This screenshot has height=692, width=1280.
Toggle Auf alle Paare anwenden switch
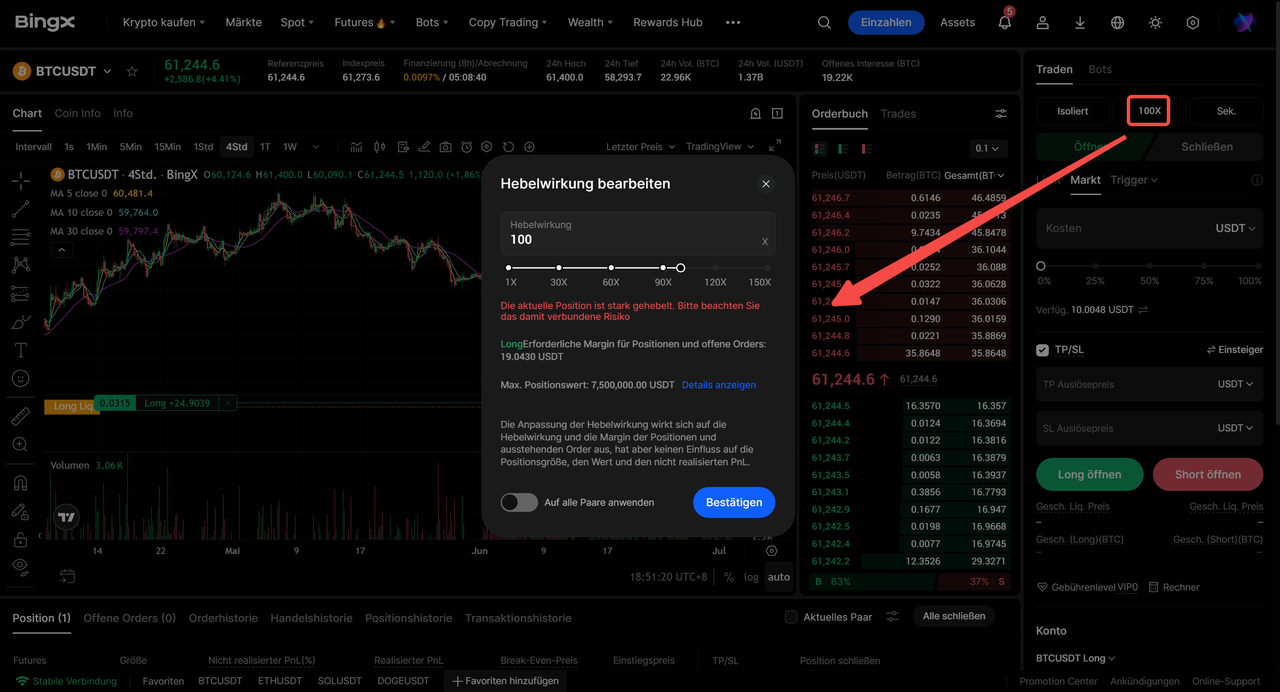pyautogui.click(x=519, y=502)
